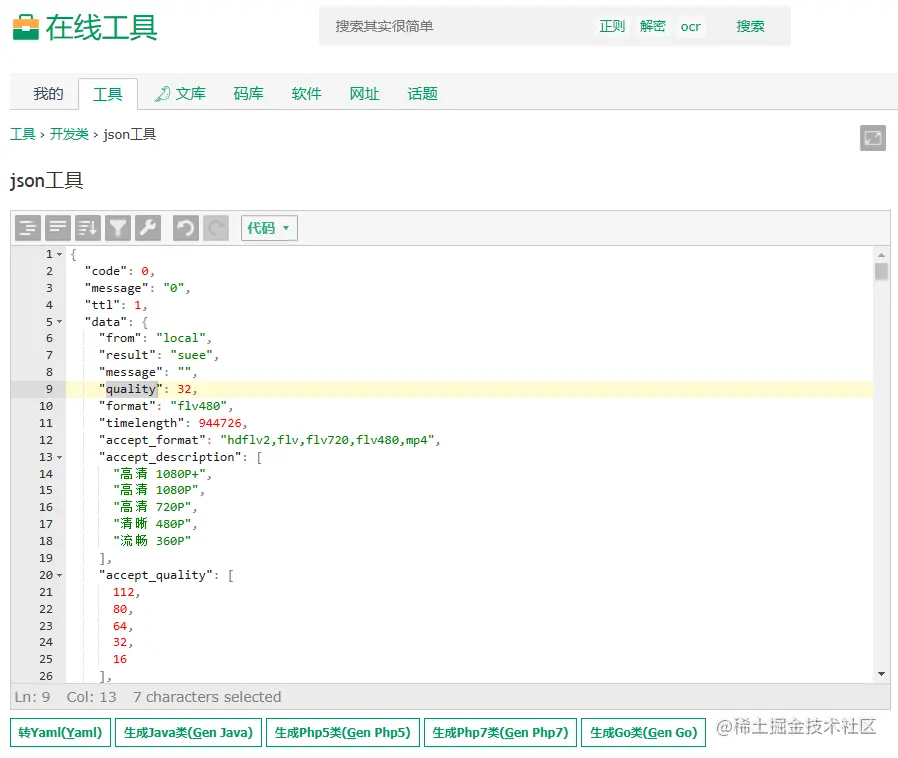Click the 转Yaml(Yaml) button

60,733
